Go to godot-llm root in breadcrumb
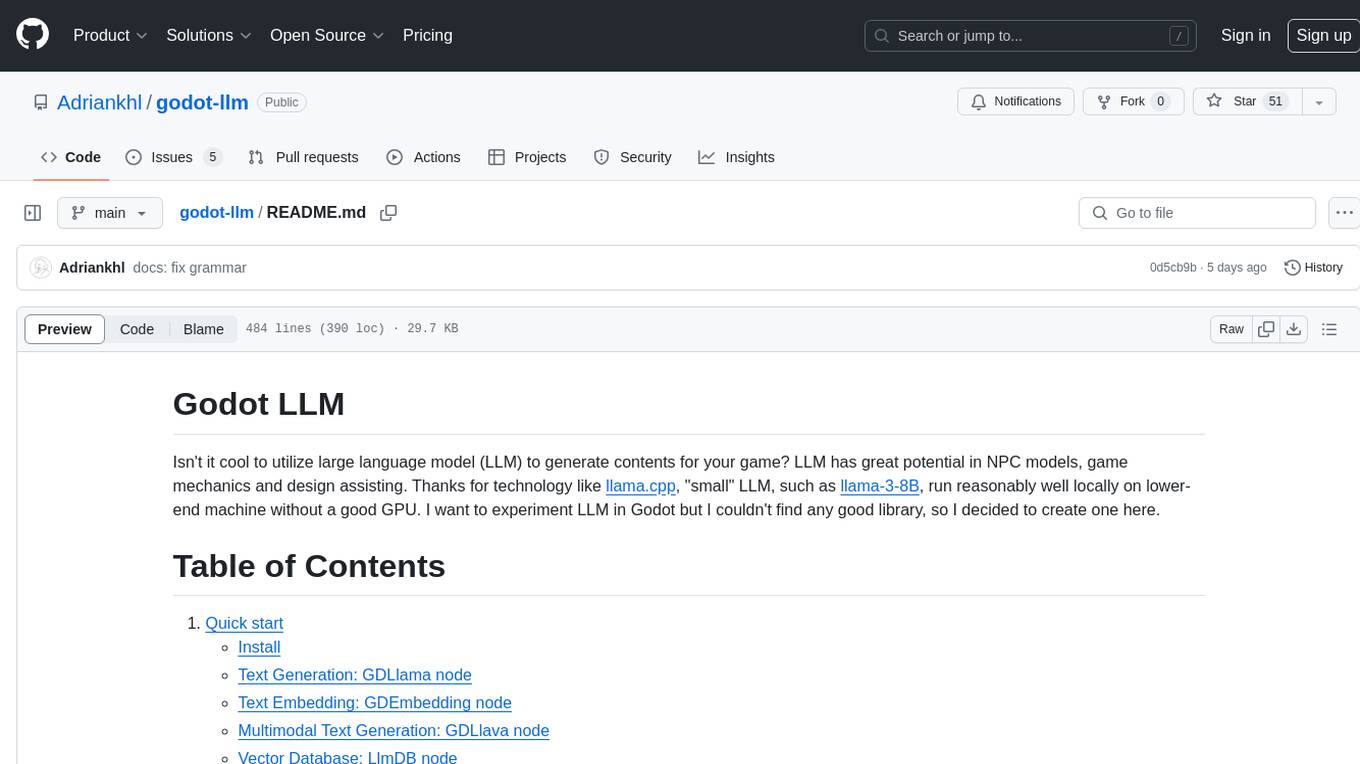The height and width of the screenshot is (764, 1360). pyautogui.click(x=216, y=213)
